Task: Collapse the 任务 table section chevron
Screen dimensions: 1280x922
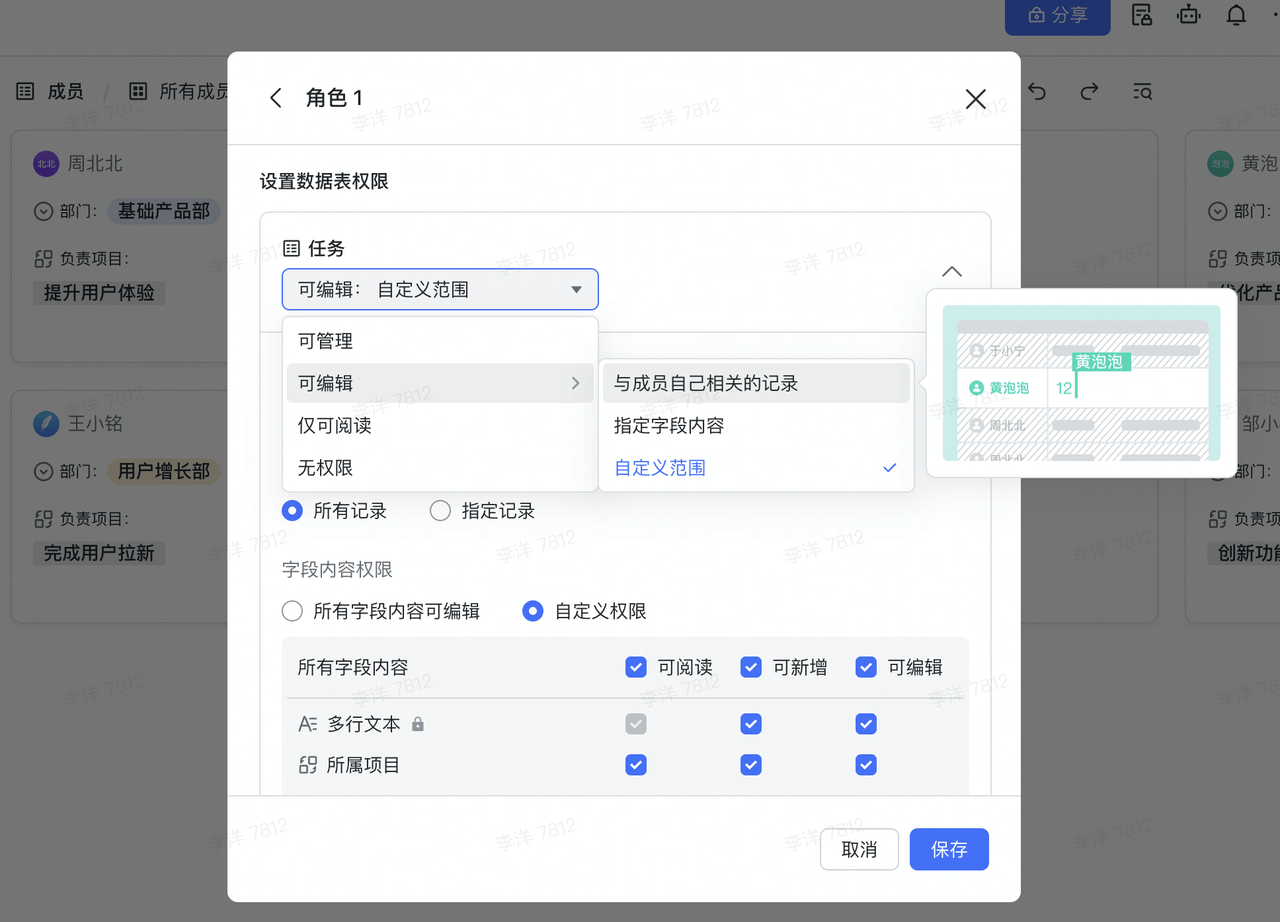Action: coord(952,272)
